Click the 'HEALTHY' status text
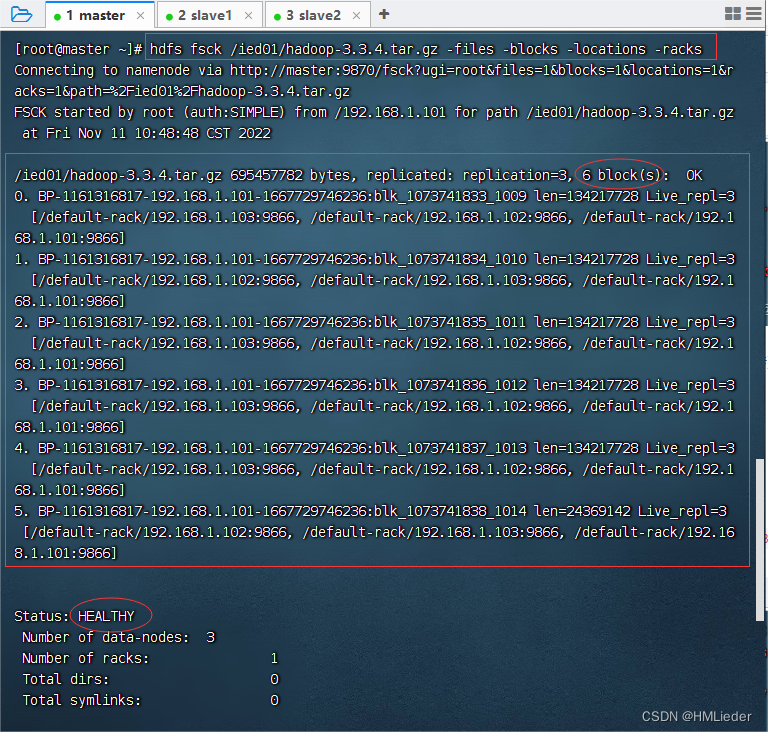This screenshot has width=768, height=732. click(106, 616)
